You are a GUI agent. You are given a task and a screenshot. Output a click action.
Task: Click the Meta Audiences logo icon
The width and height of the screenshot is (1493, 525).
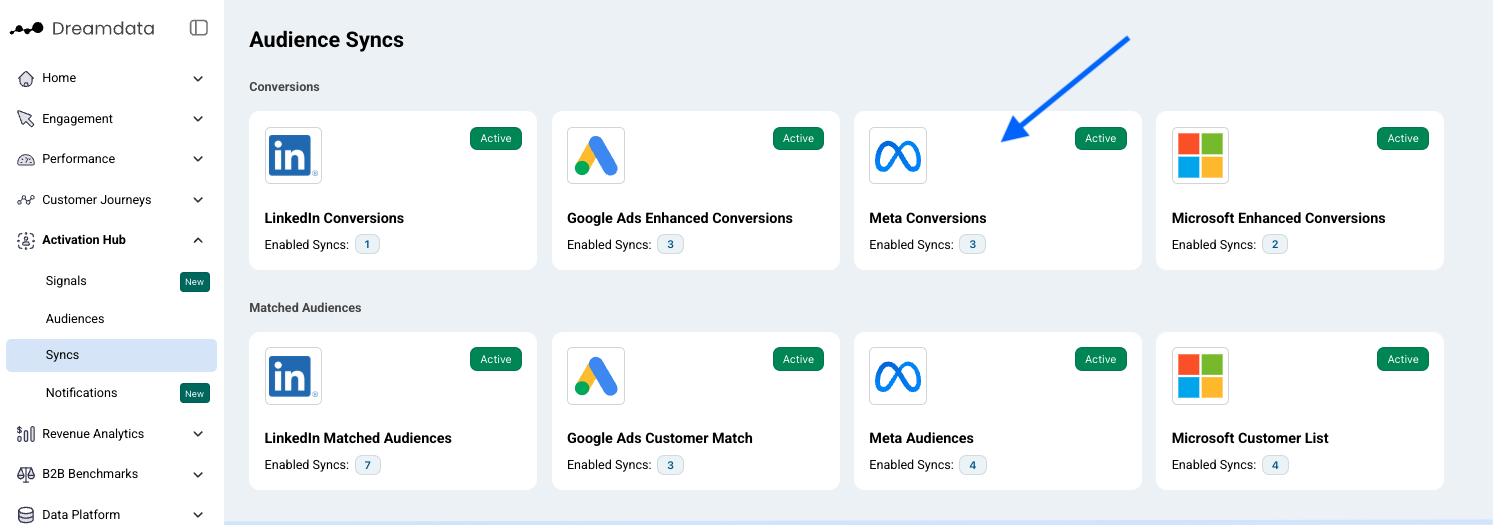(898, 376)
